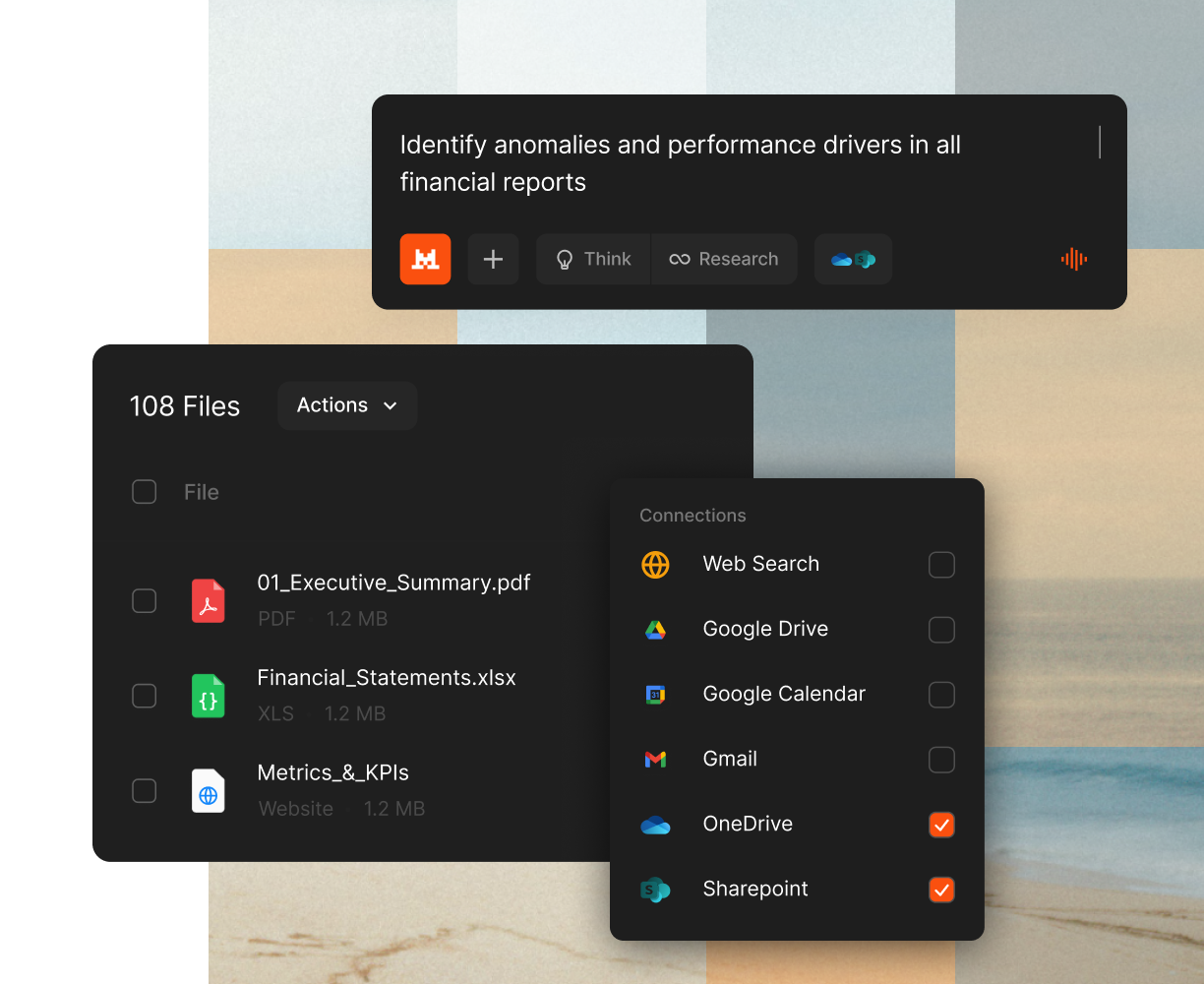1204x984 pixels.
Task: Toggle the Research mode button
Action: pyautogui.click(x=724, y=259)
